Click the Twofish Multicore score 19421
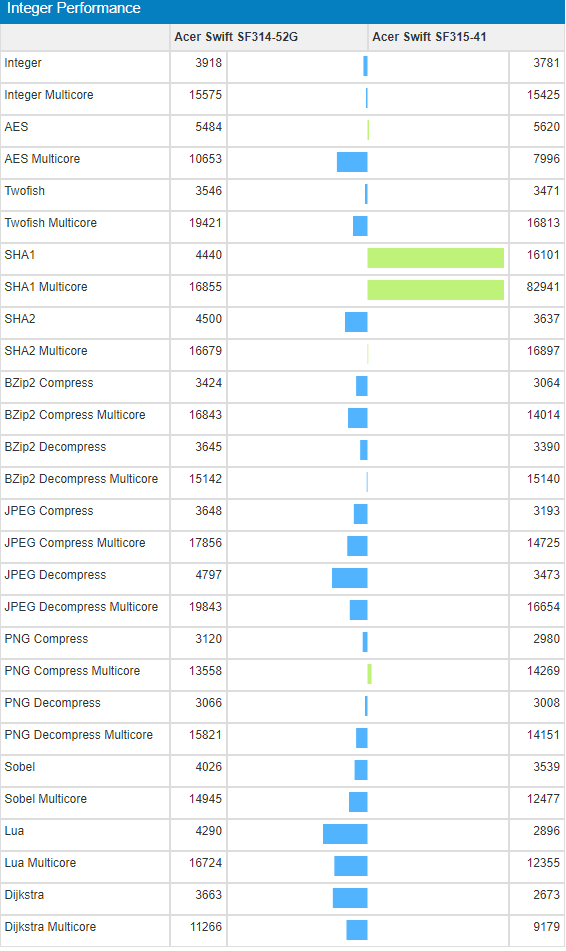This screenshot has width=566, height=951. click(206, 223)
